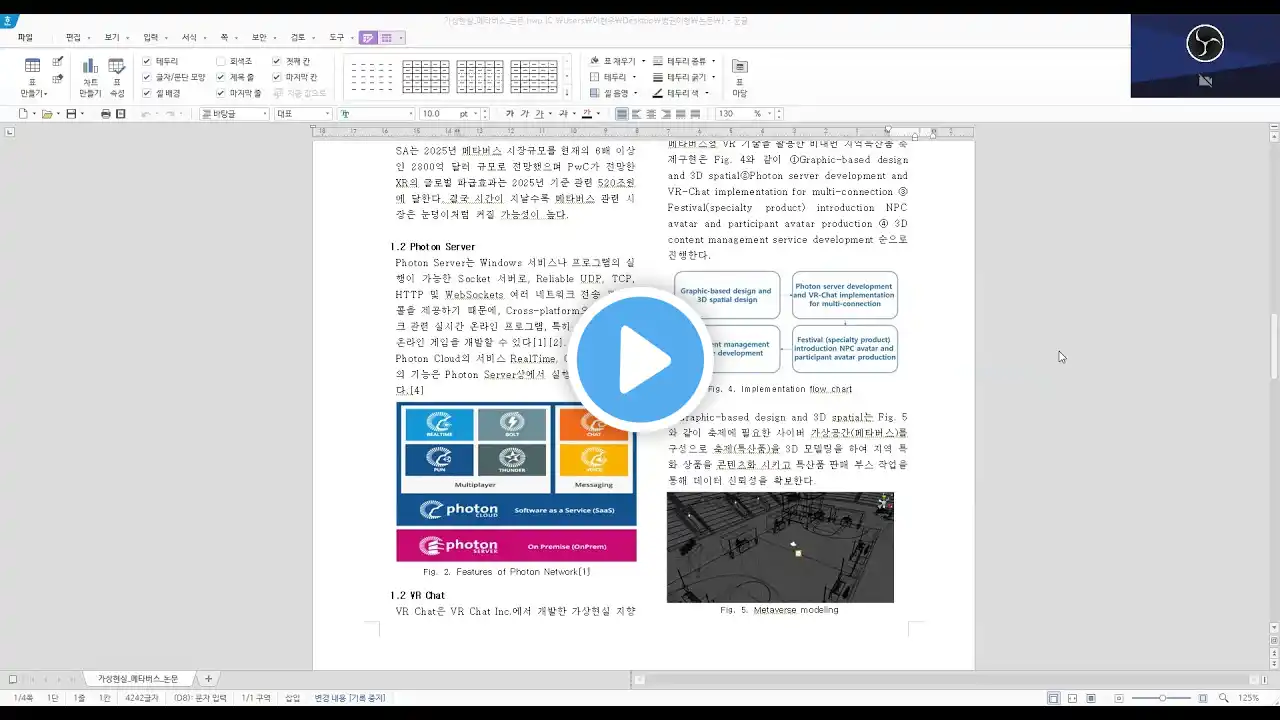Viewport: 1280px width, 720px height.
Task: Apply bold 가 formatting
Action: coord(510,114)
